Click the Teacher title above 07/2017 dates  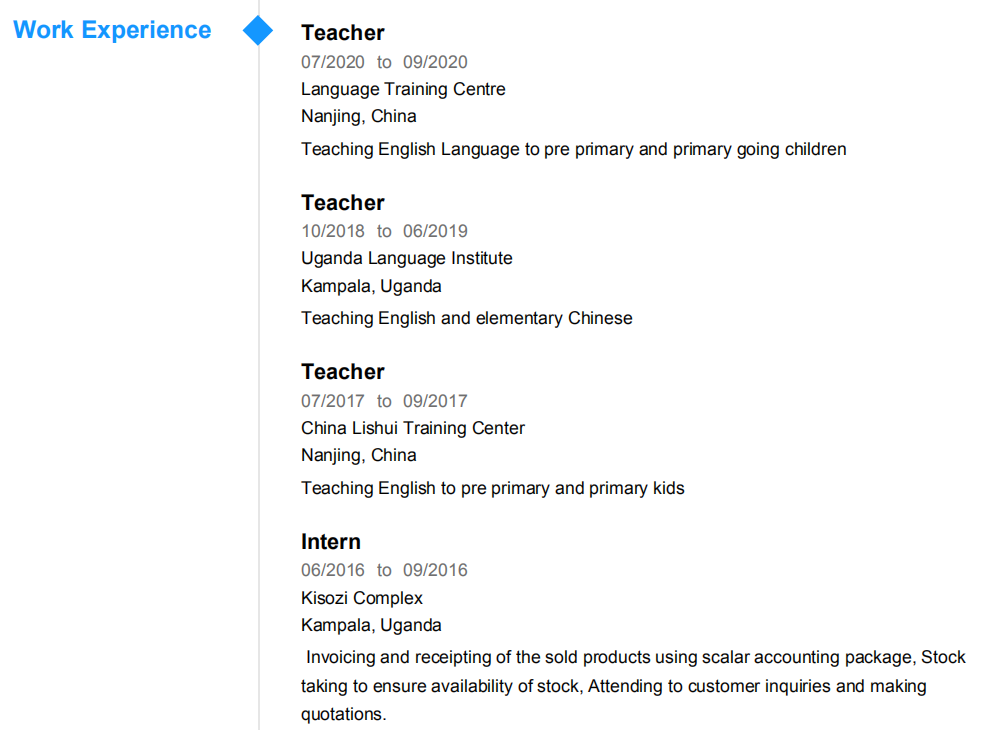(342, 372)
